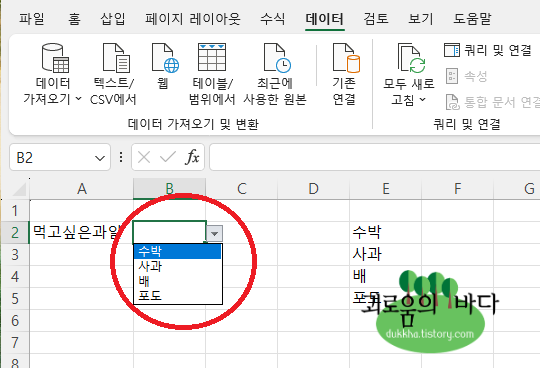Viewport: 540px width, 368px height.
Task: Select row 3 header
Action: (x=15, y=255)
